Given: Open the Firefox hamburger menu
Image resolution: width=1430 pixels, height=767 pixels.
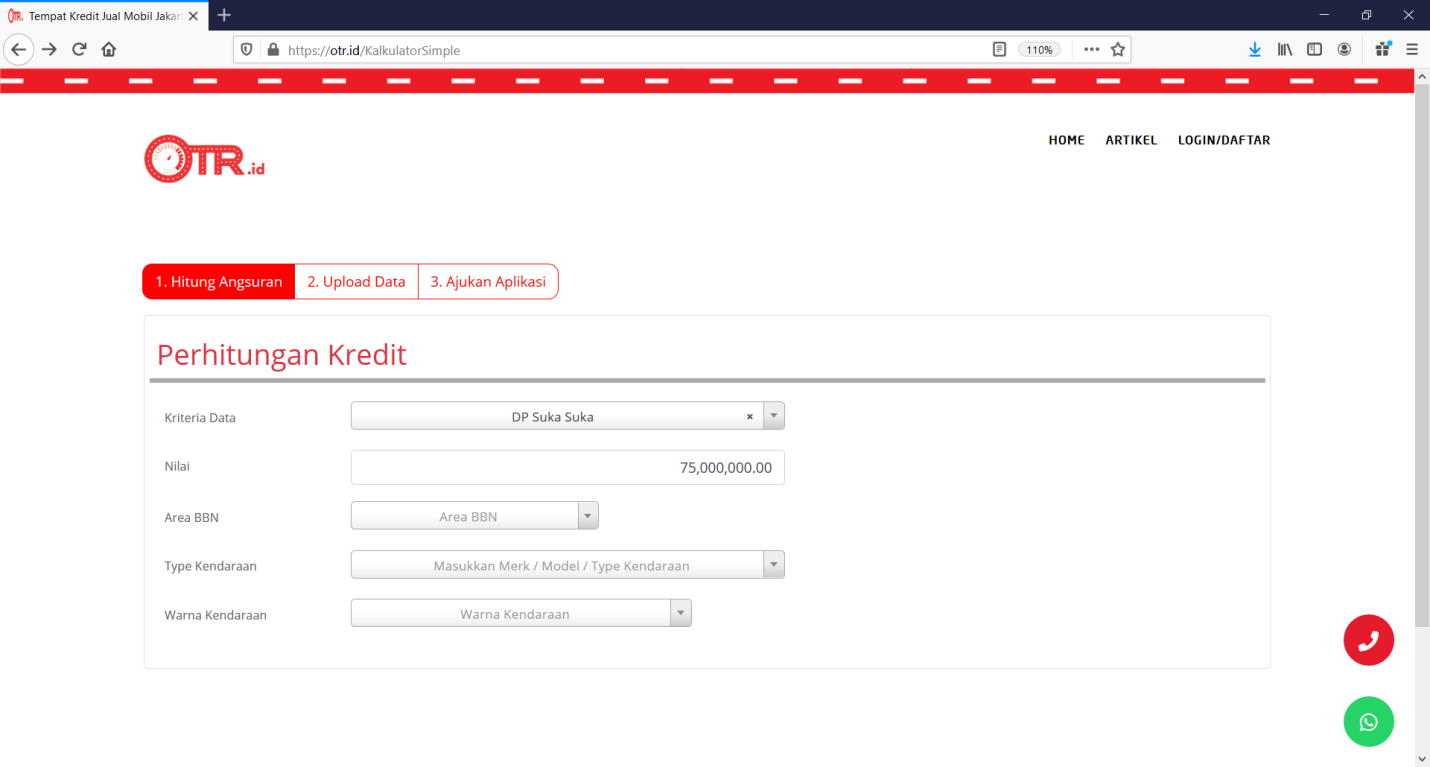Looking at the screenshot, I should point(1412,49).
